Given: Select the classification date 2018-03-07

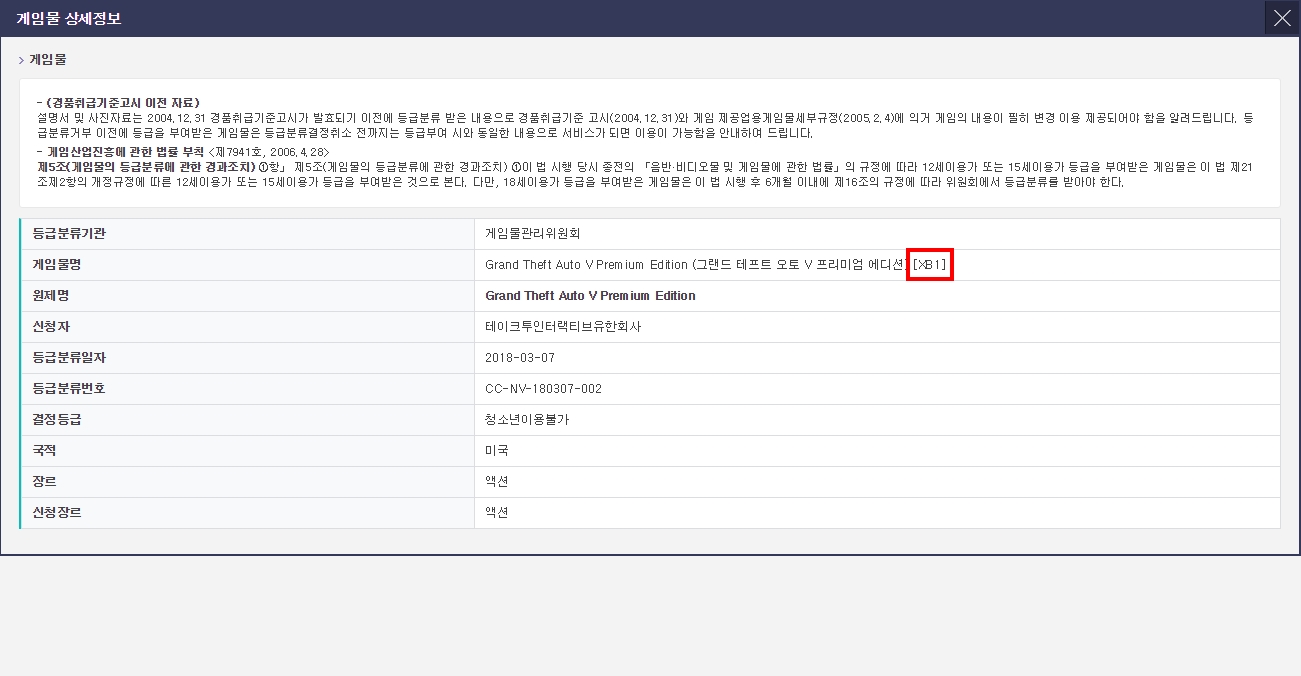Looking at the screenshot, I should pos(519,358).
